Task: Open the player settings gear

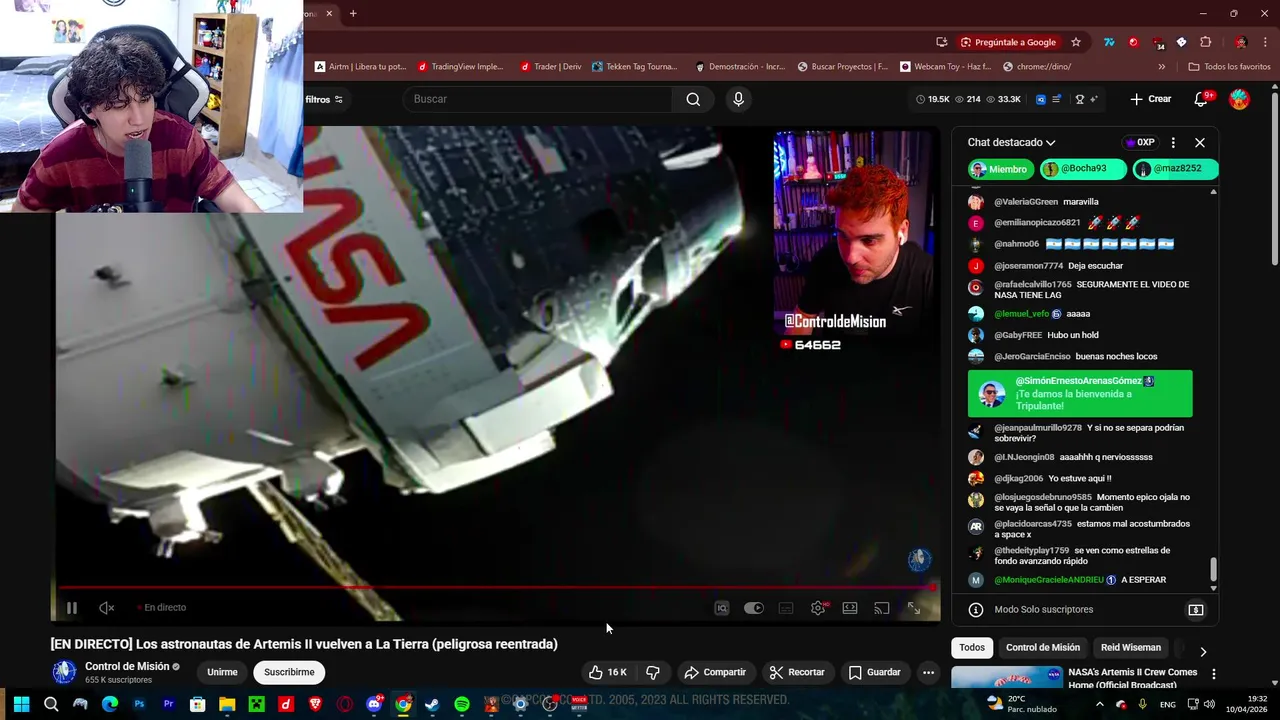Action: coord(818,608)
